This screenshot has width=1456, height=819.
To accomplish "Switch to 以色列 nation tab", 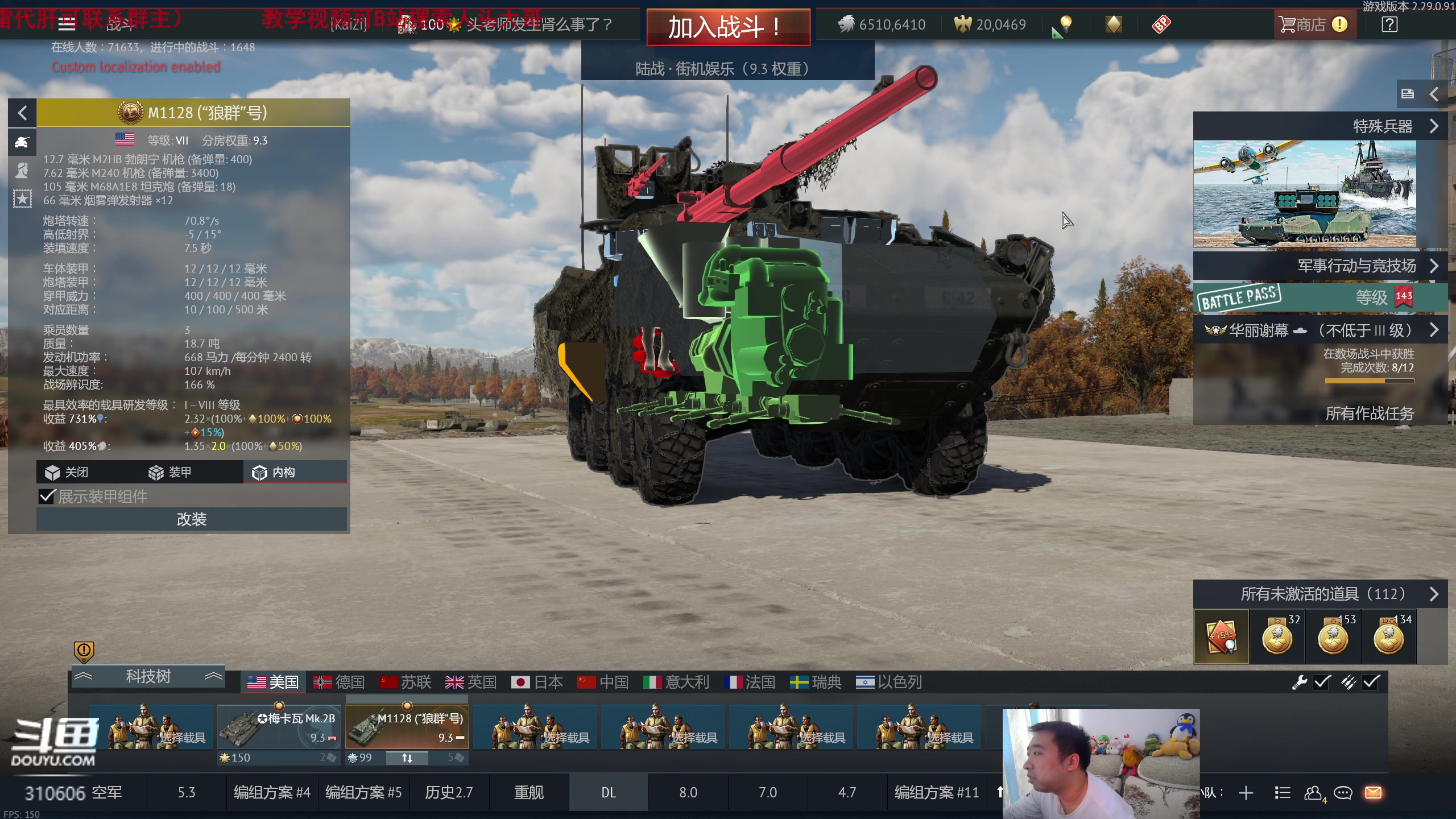I will [x=889, y=682].
